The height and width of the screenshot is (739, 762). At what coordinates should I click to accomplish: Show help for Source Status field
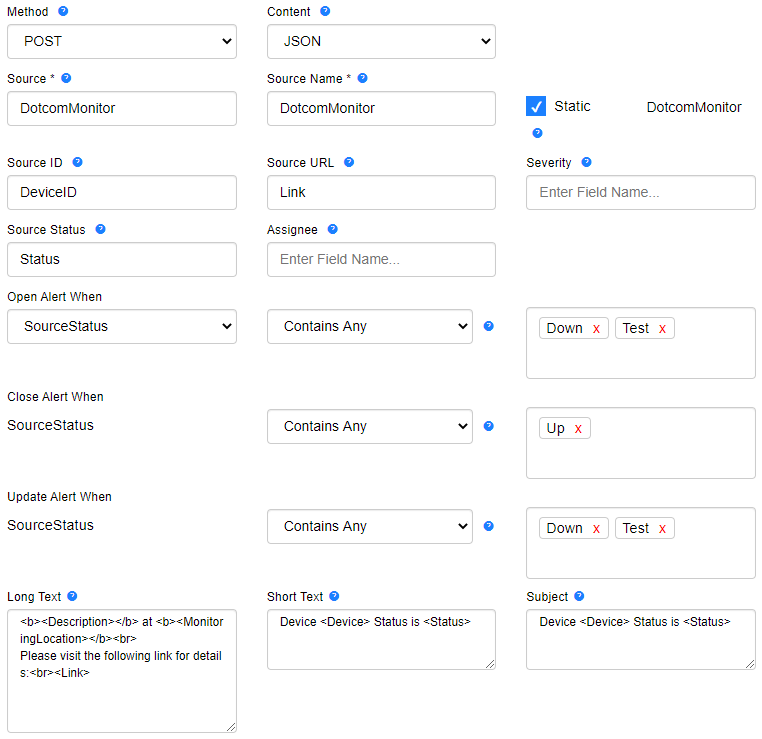click(x=101, y=229)
